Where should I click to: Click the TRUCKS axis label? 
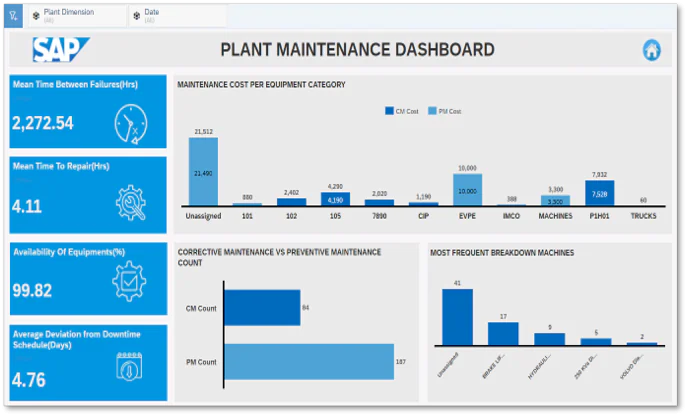[643, 216]
